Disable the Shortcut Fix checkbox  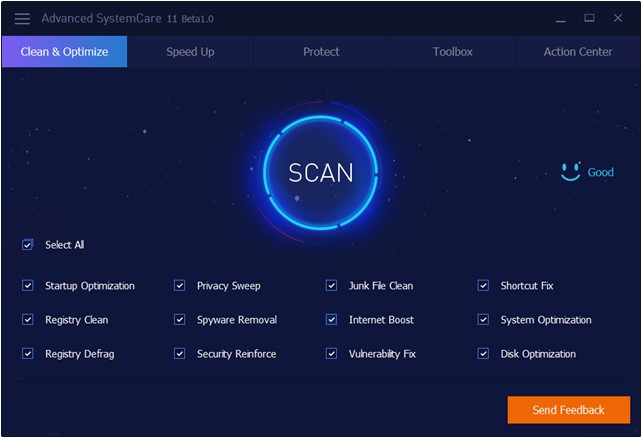[x=483, y=285]
